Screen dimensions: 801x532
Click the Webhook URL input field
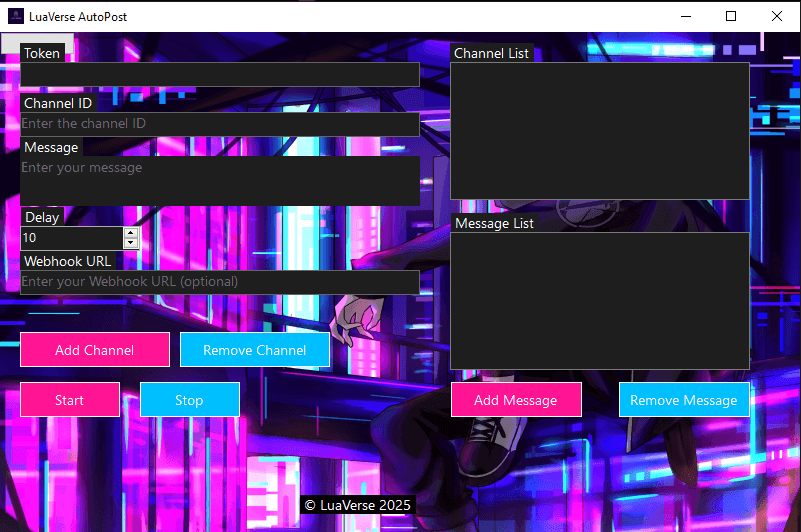point(220,282)
